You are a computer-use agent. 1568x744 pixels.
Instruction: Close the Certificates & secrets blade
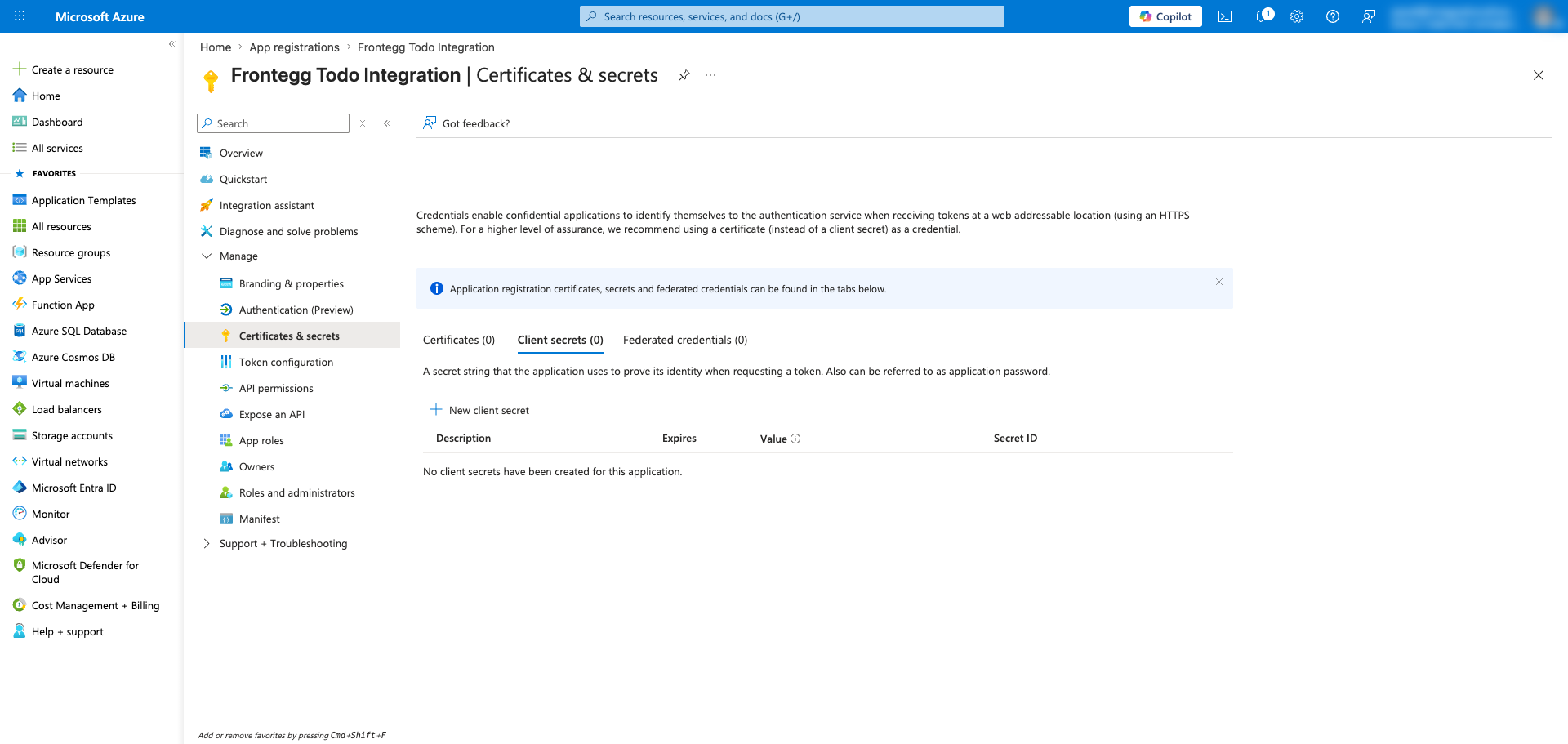tap(1539, 75)
